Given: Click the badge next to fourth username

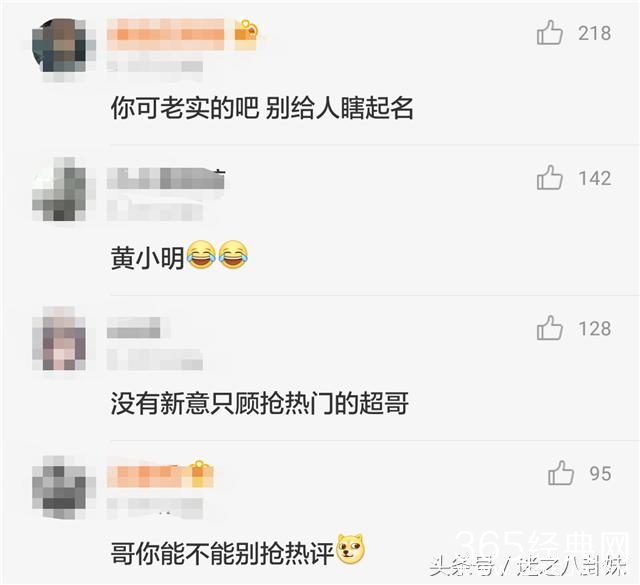Looking at the screenshot, I should click(x=198, y=474).
